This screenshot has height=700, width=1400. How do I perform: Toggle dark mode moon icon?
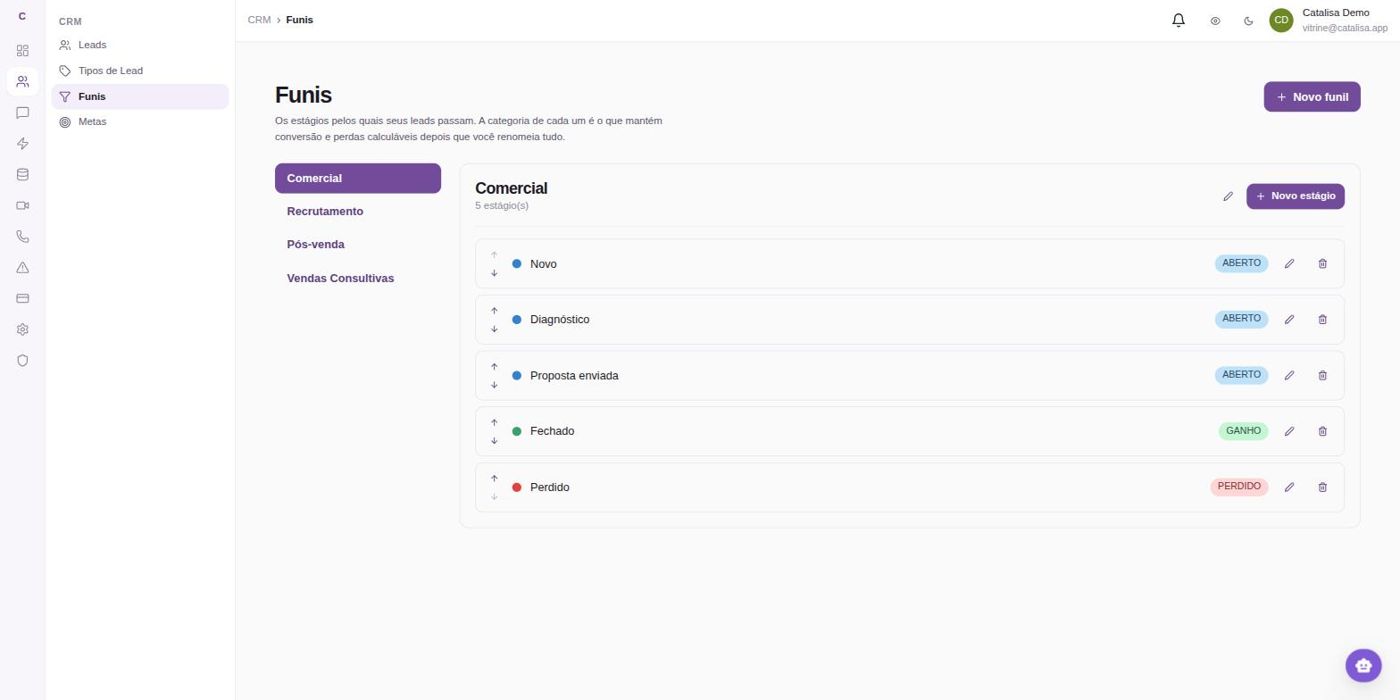(1248, 20)
